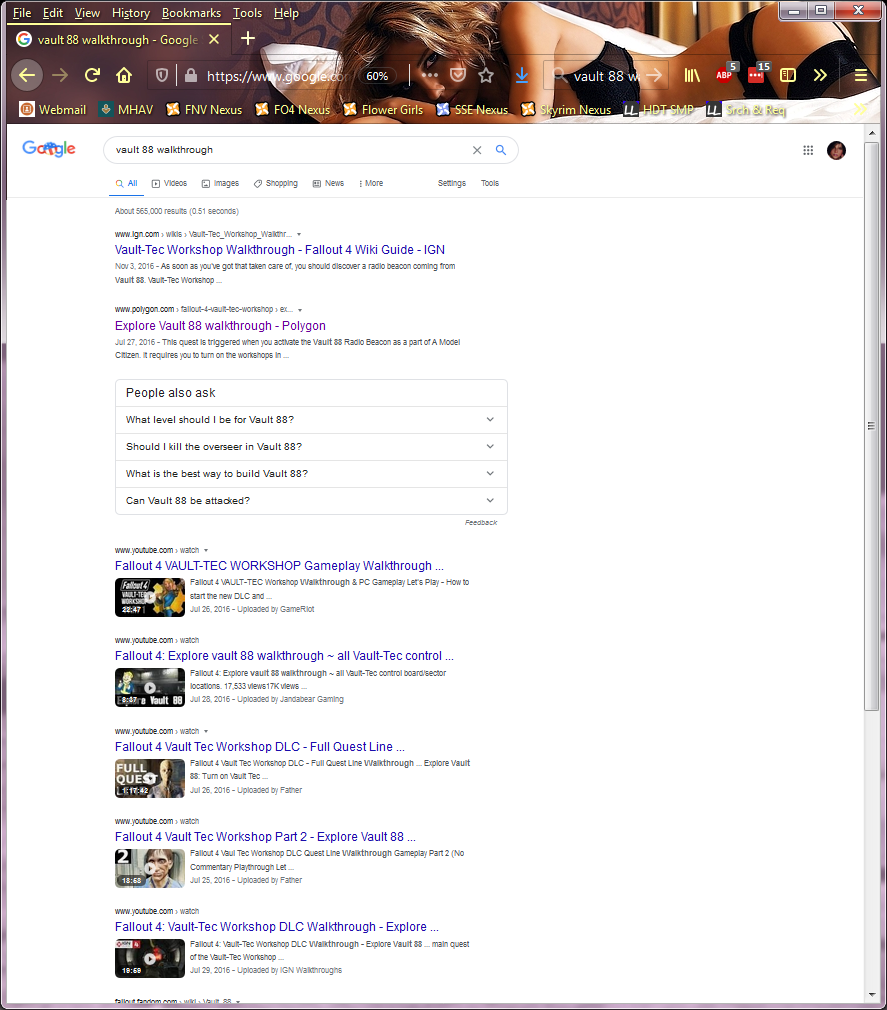
Task: Open the IGN result options dropdown arrow
Action: coord(299,234)
